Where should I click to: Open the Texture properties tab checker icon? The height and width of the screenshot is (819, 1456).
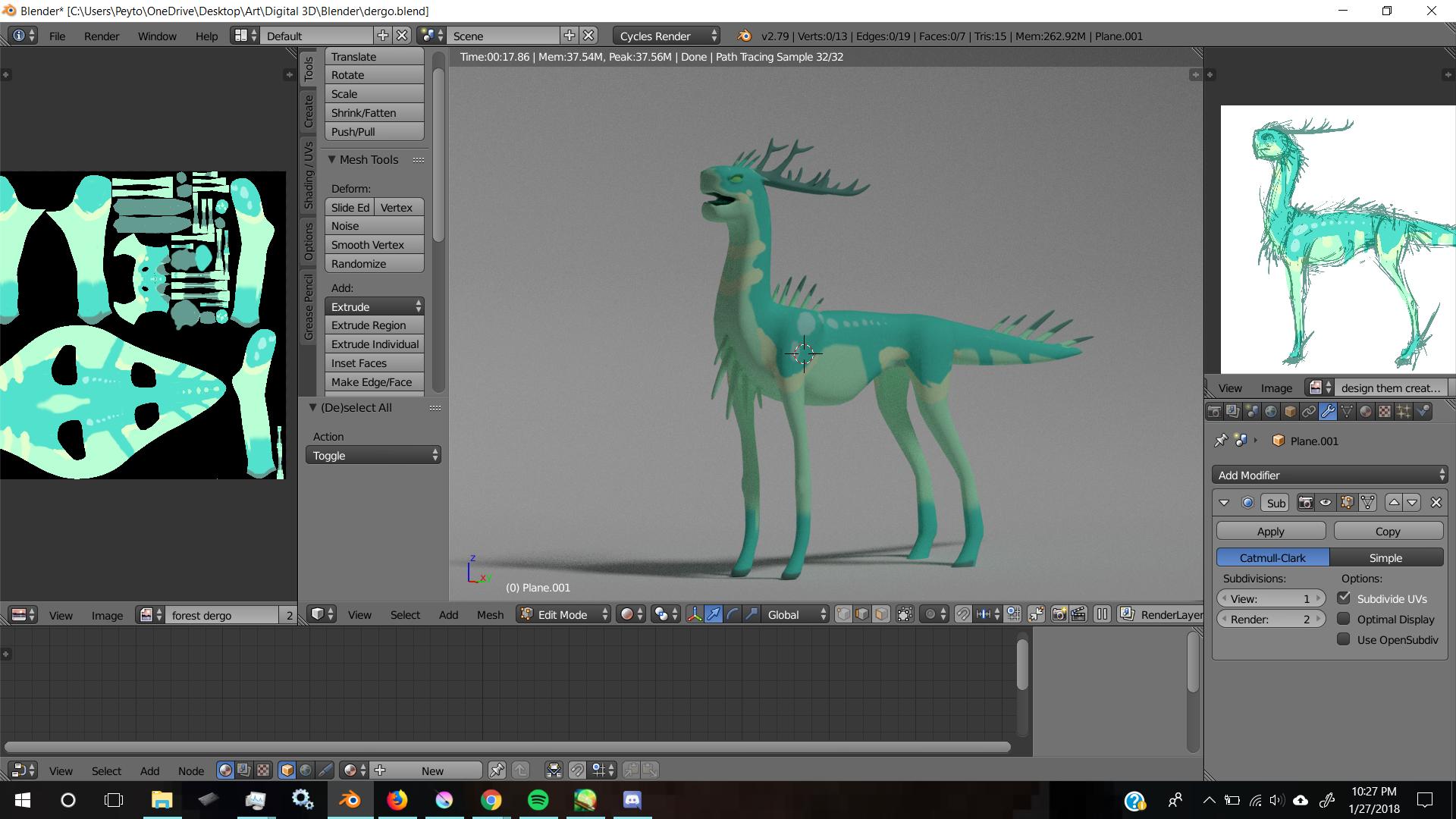1385,411
